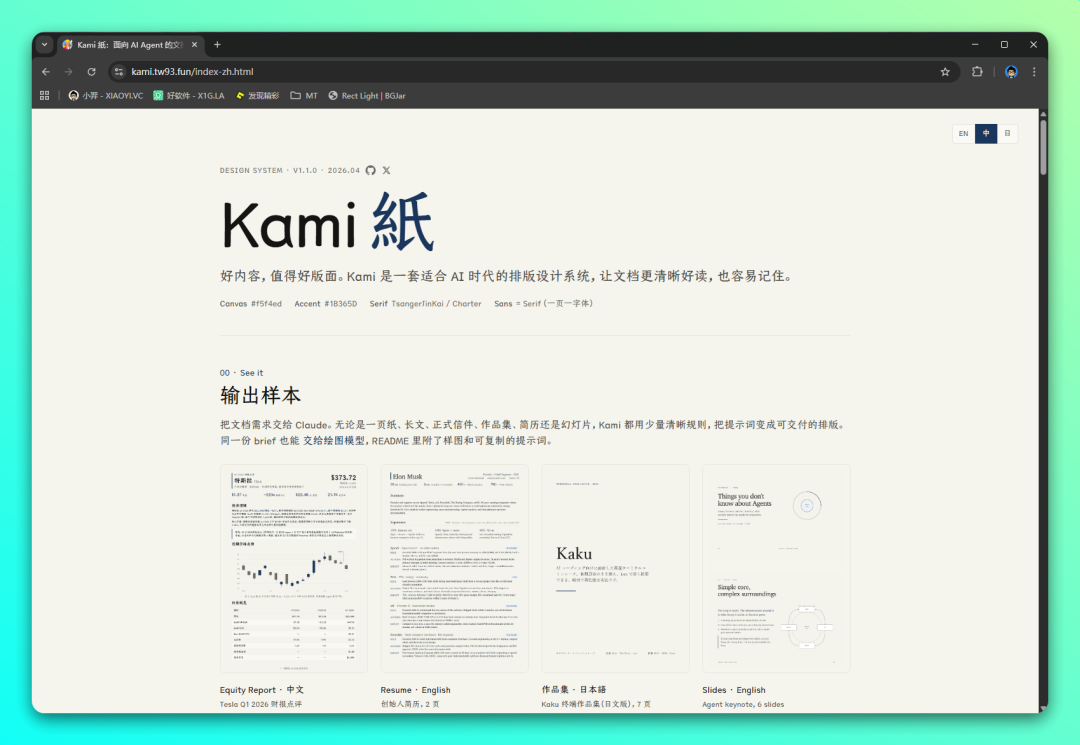Click the DESIGN SYSTEM version label
This screenshot has width=1080, height=745.
point(290,170)
